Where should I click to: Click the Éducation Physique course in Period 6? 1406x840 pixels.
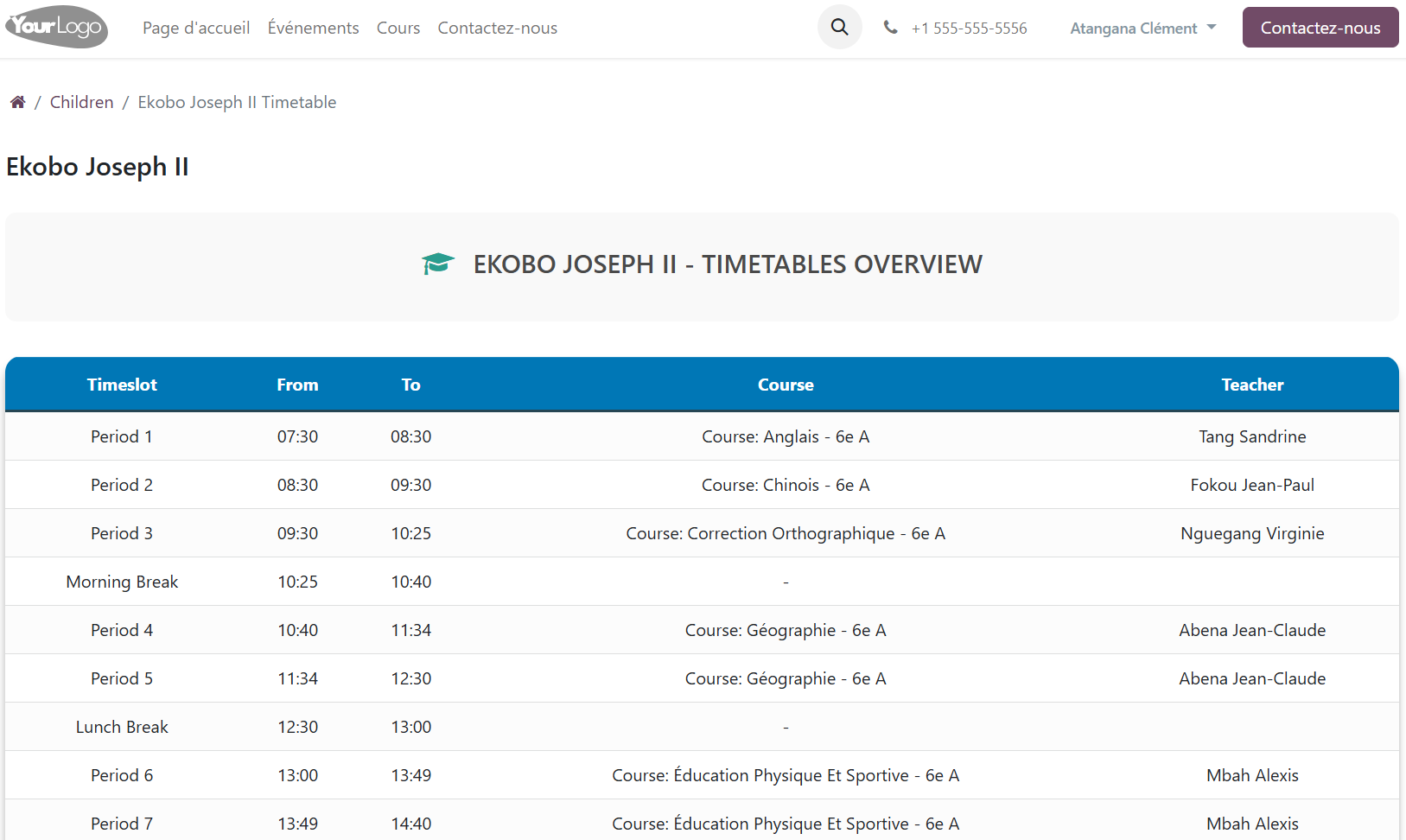pyautogui.click(x=786, y=775)
